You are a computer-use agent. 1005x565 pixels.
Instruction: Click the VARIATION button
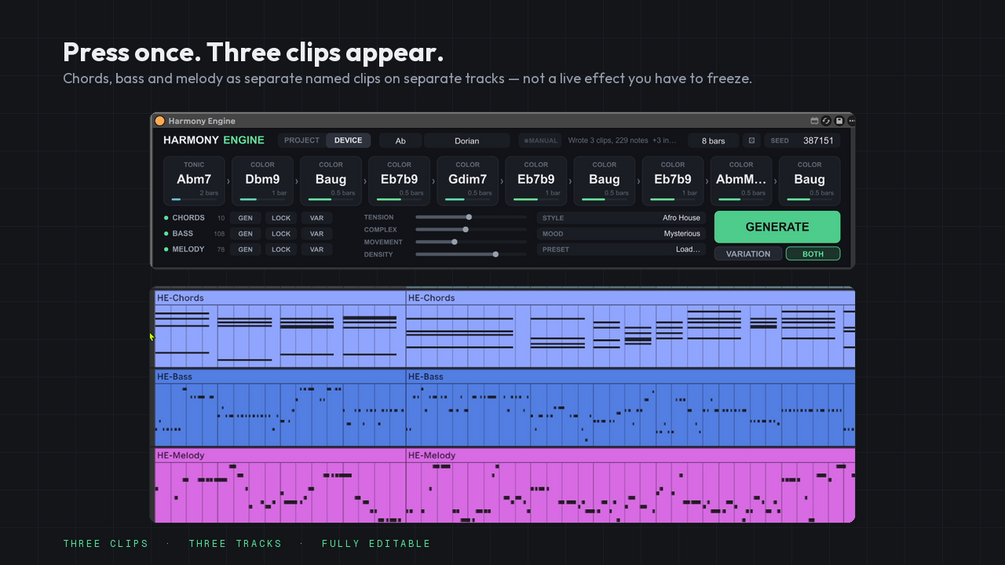click(x=748, y=254)
